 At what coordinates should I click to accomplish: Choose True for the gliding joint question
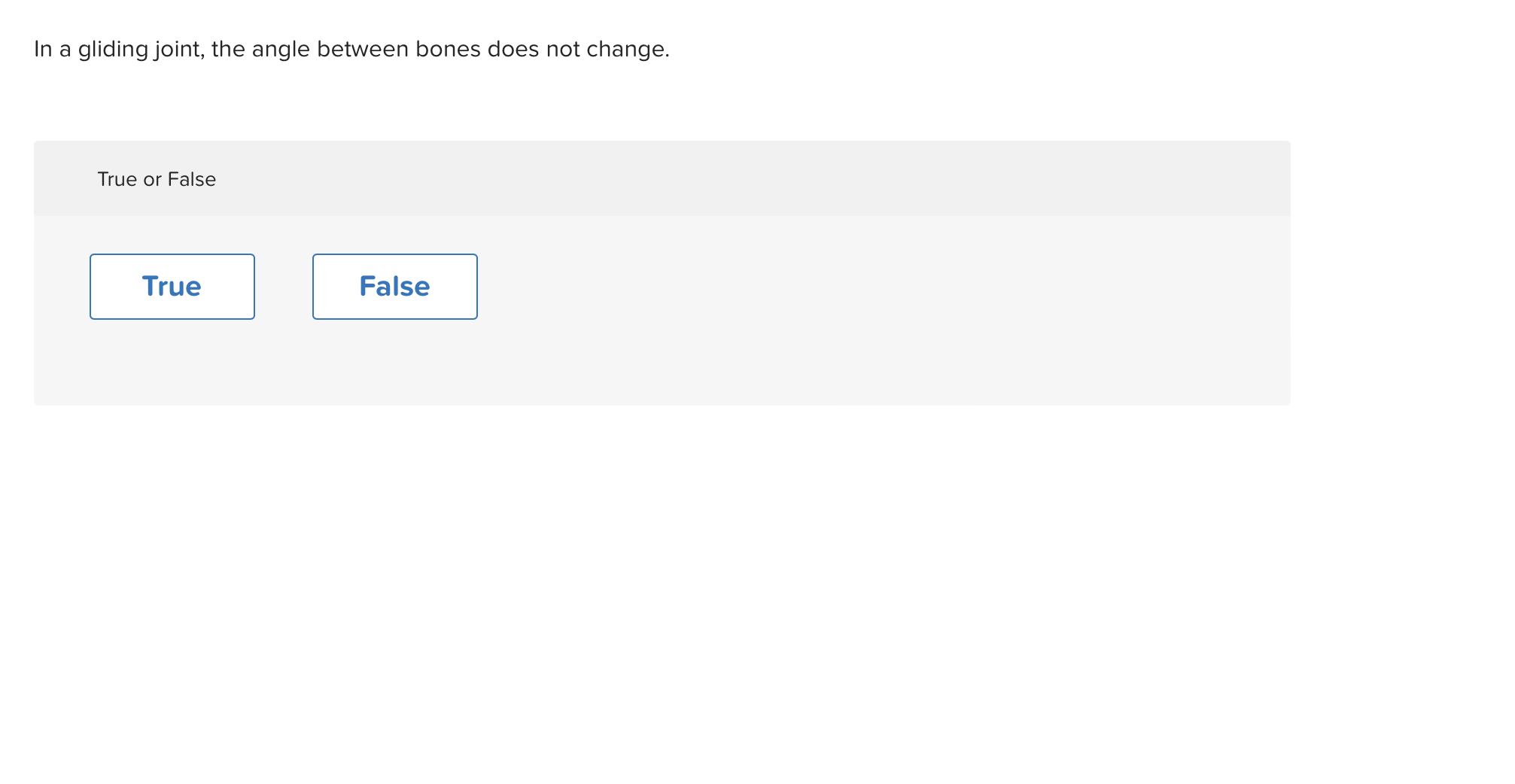[172, 286]
